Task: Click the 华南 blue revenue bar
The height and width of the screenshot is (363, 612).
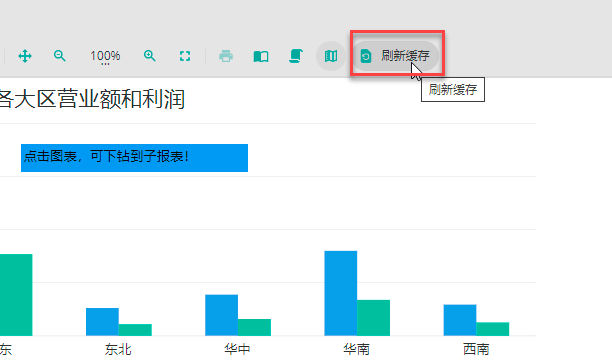Action: coord(340,293)
